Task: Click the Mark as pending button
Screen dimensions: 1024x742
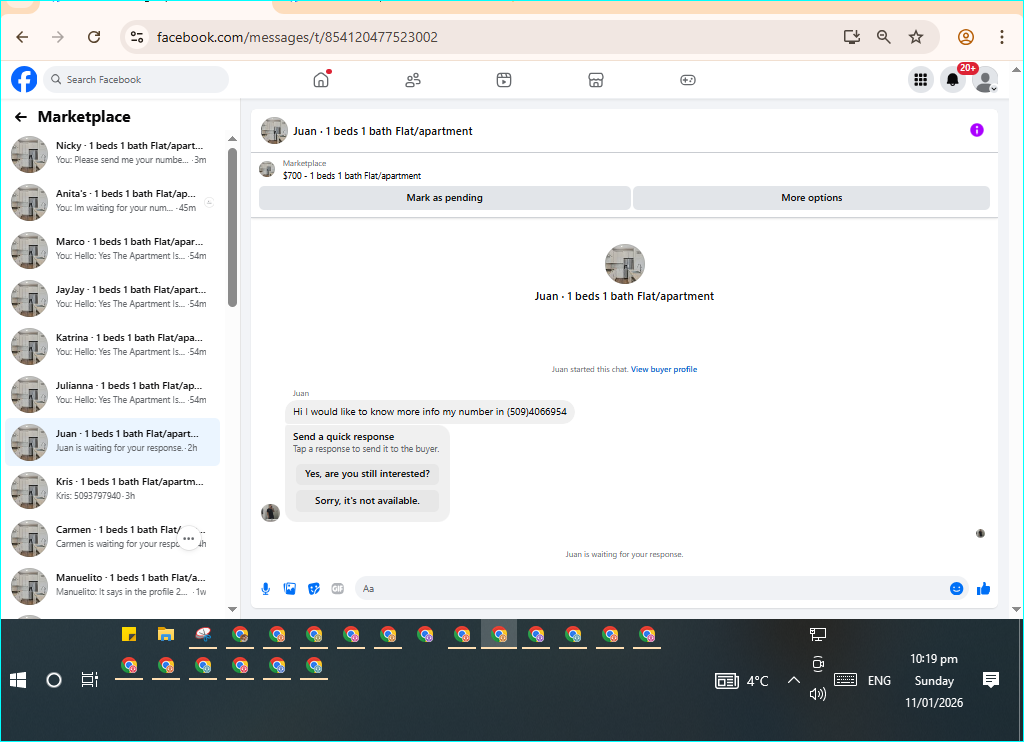Action: [x=445, y=198]
